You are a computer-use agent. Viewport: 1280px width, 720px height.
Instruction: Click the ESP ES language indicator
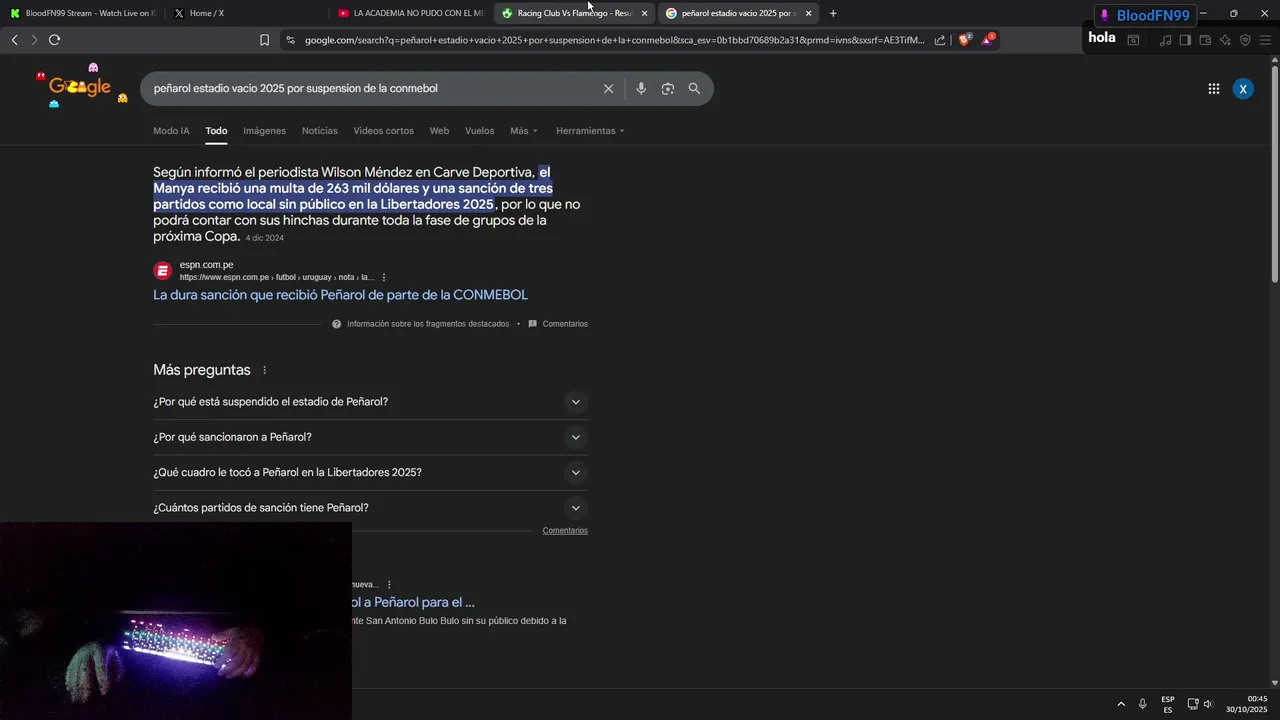tap(1168, 704)
